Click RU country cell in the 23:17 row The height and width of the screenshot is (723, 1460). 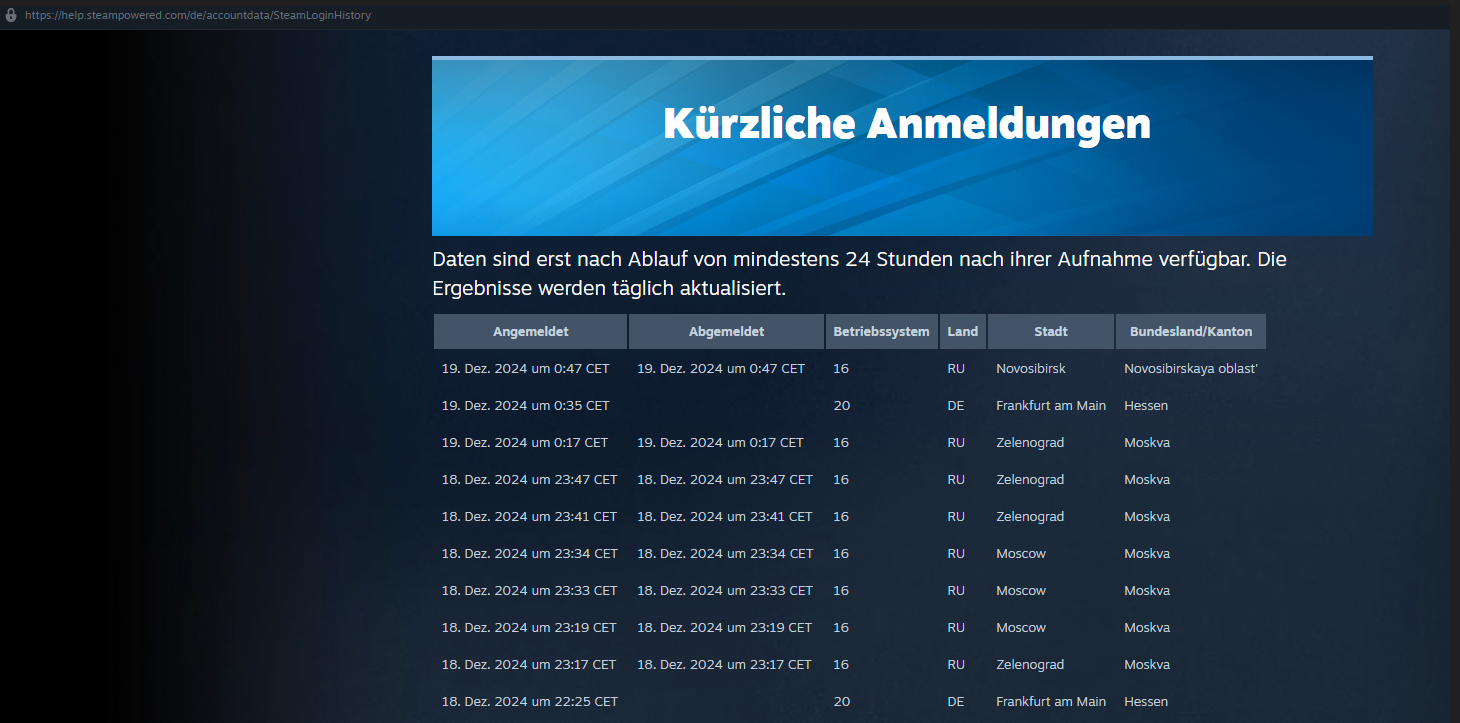click(x=956, y=665)
